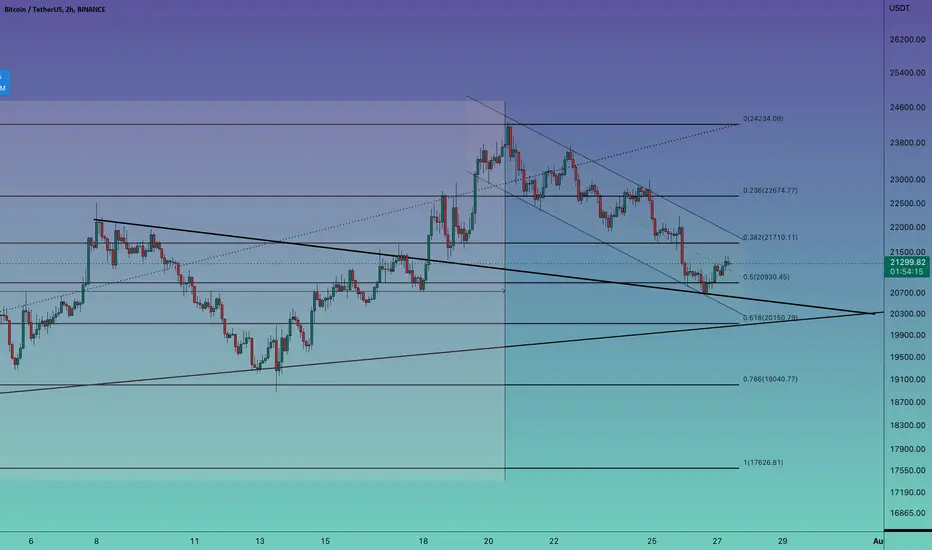The height and width of the screenshot is (550, 932).
Task: Click date 13 on the time axis
Action: (260, 541)
